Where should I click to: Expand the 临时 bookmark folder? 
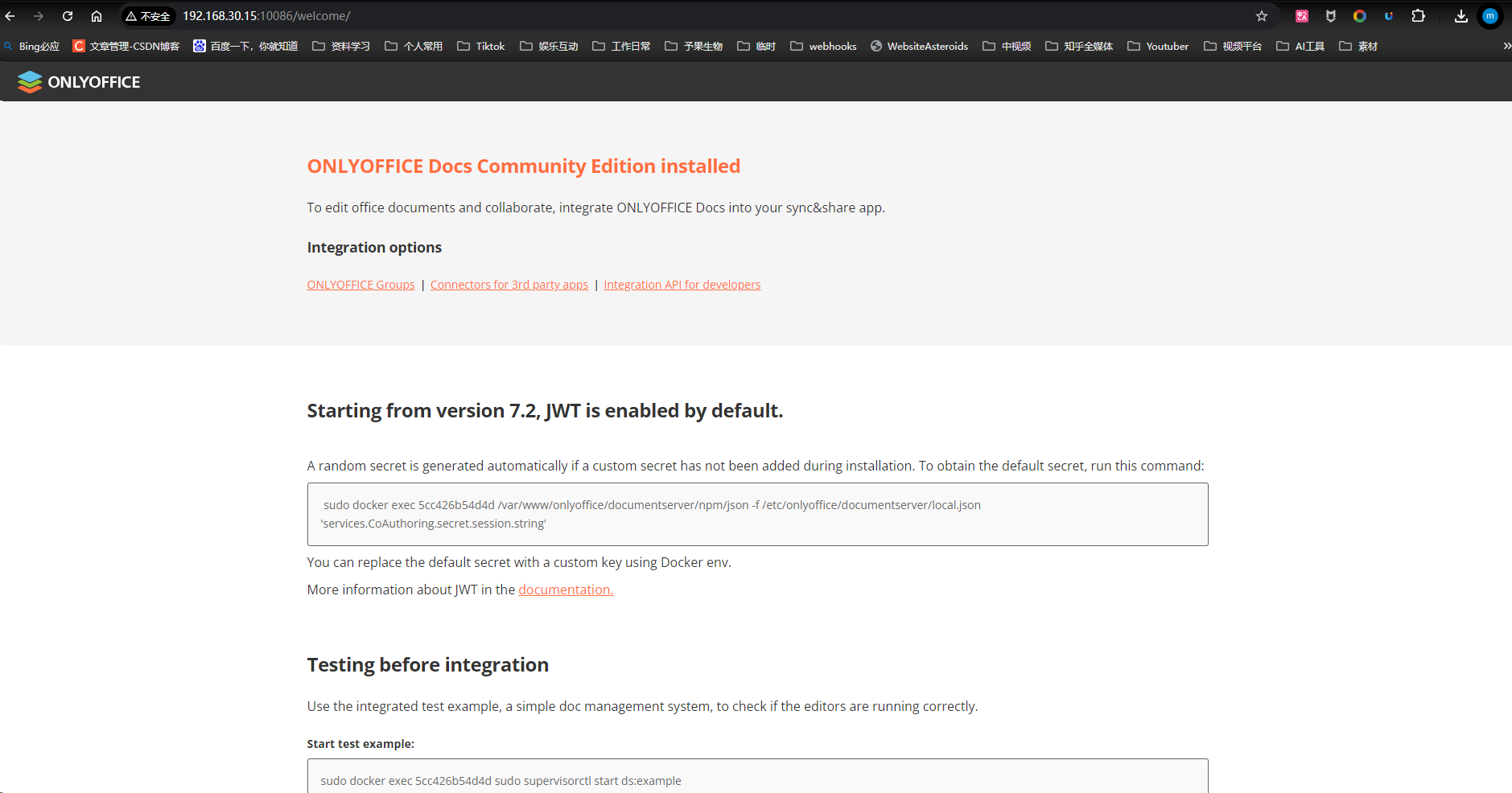(x=756, y=47)
